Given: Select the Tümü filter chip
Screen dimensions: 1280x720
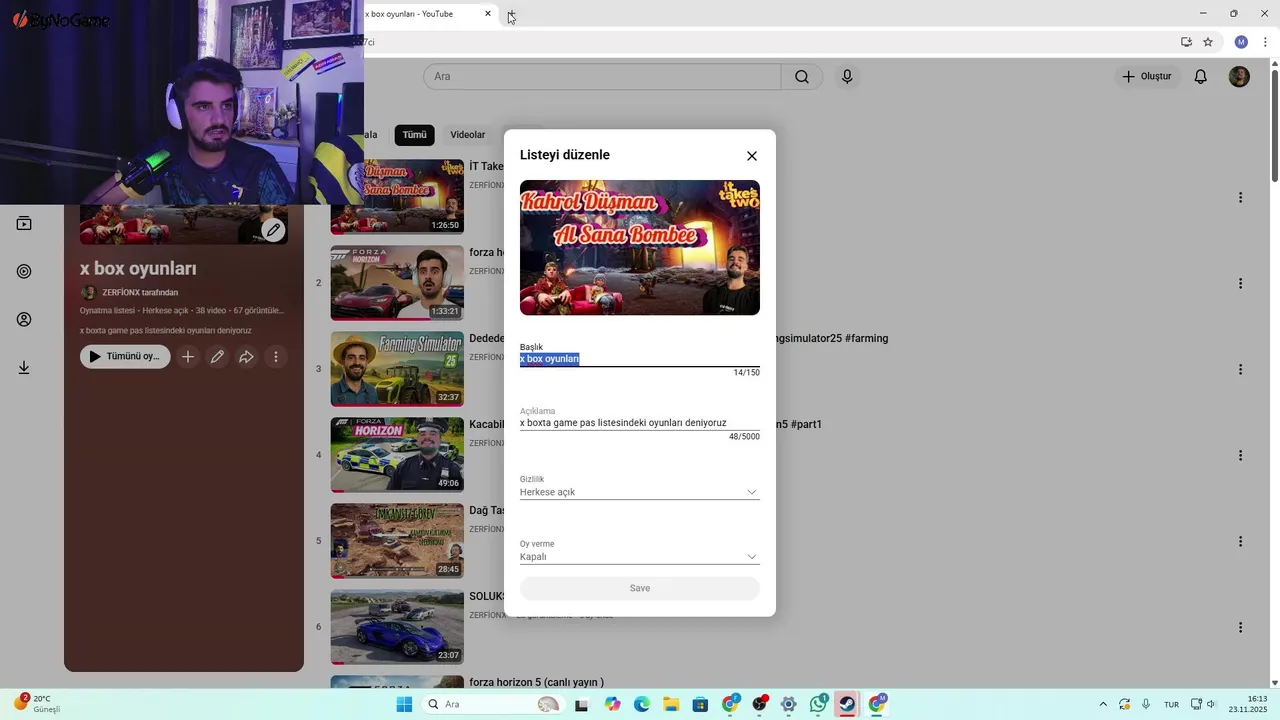Looking at the screenshot, I should coord(414,135).
